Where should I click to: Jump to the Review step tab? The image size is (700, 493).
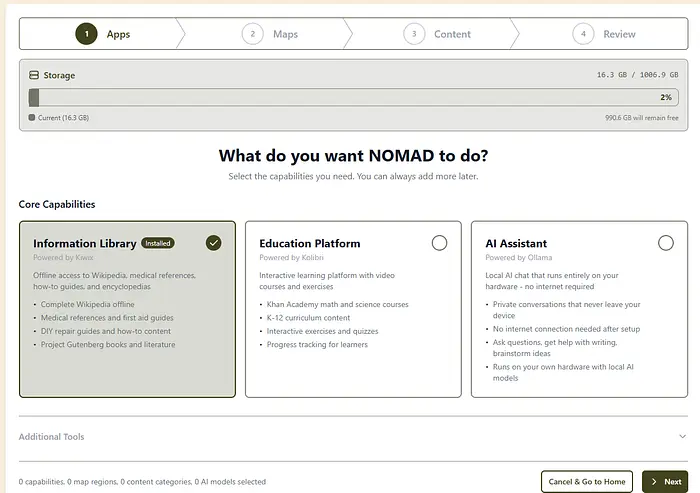(619, 34)
